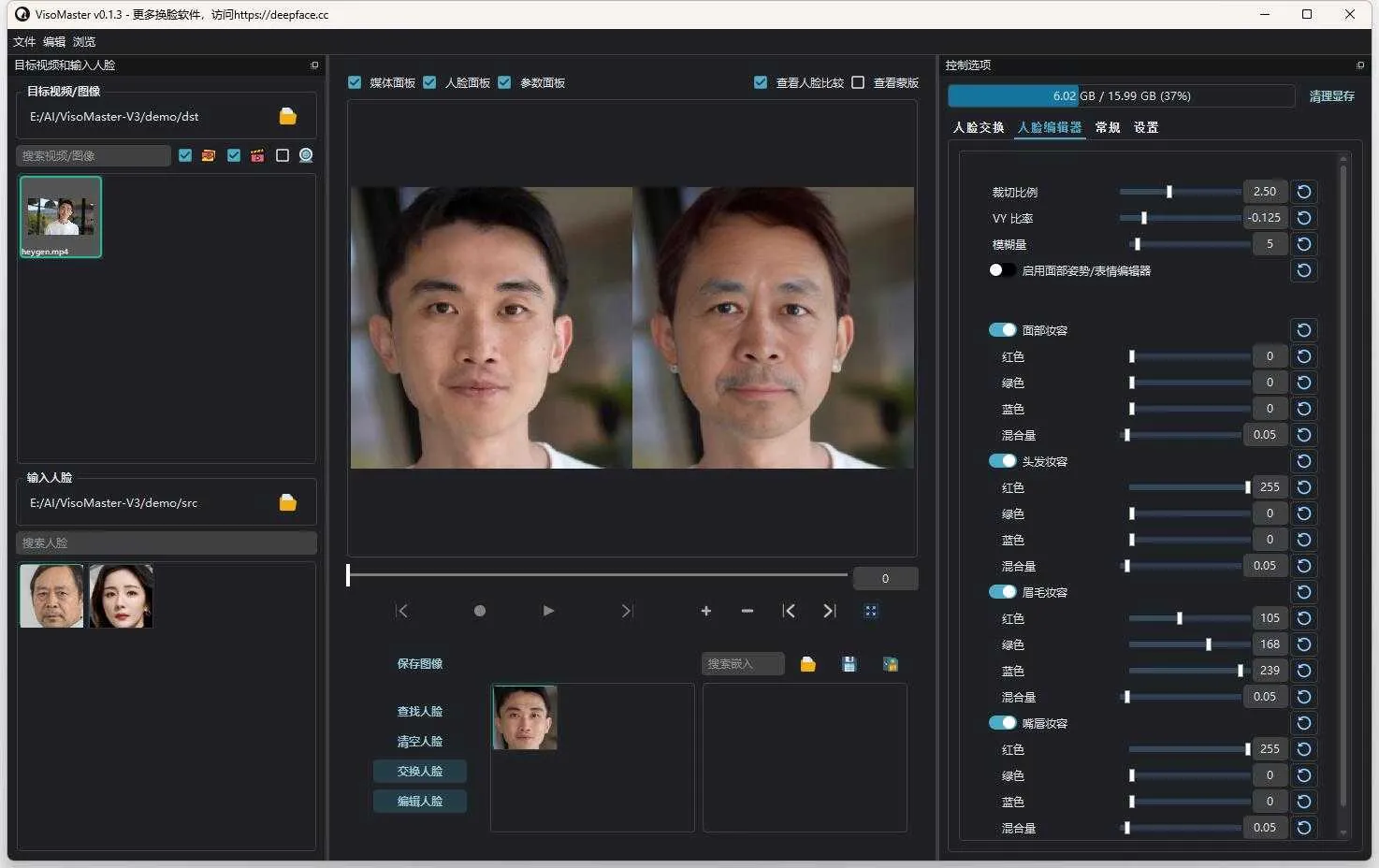Image resolution: width=1379 pixels, height=868 pixels.
Task: Reset 头发妆容 红色 value 255 icon
Action: 1304,487
